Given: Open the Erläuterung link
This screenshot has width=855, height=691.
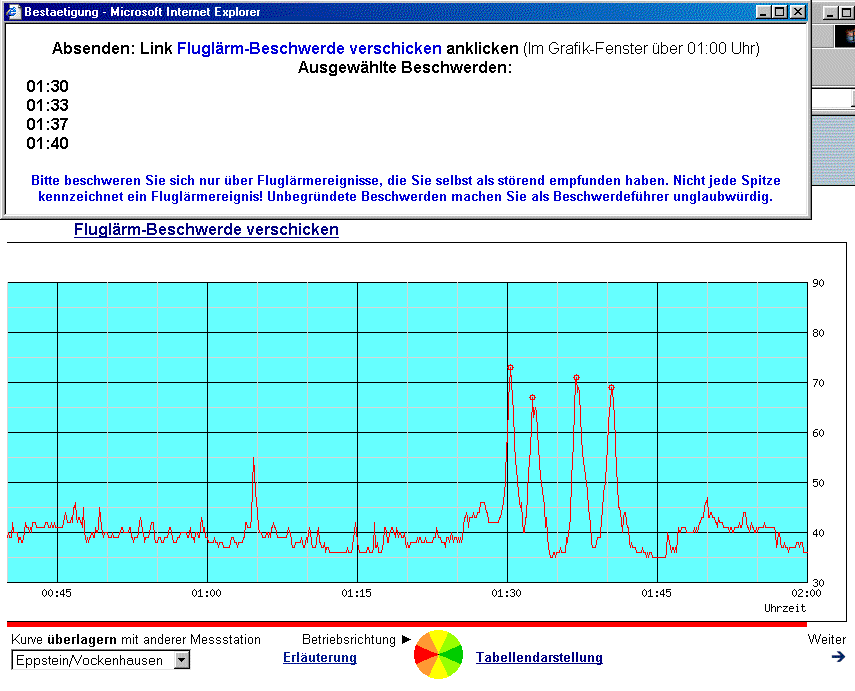Looking at the screenshot, I should point(320,658).
